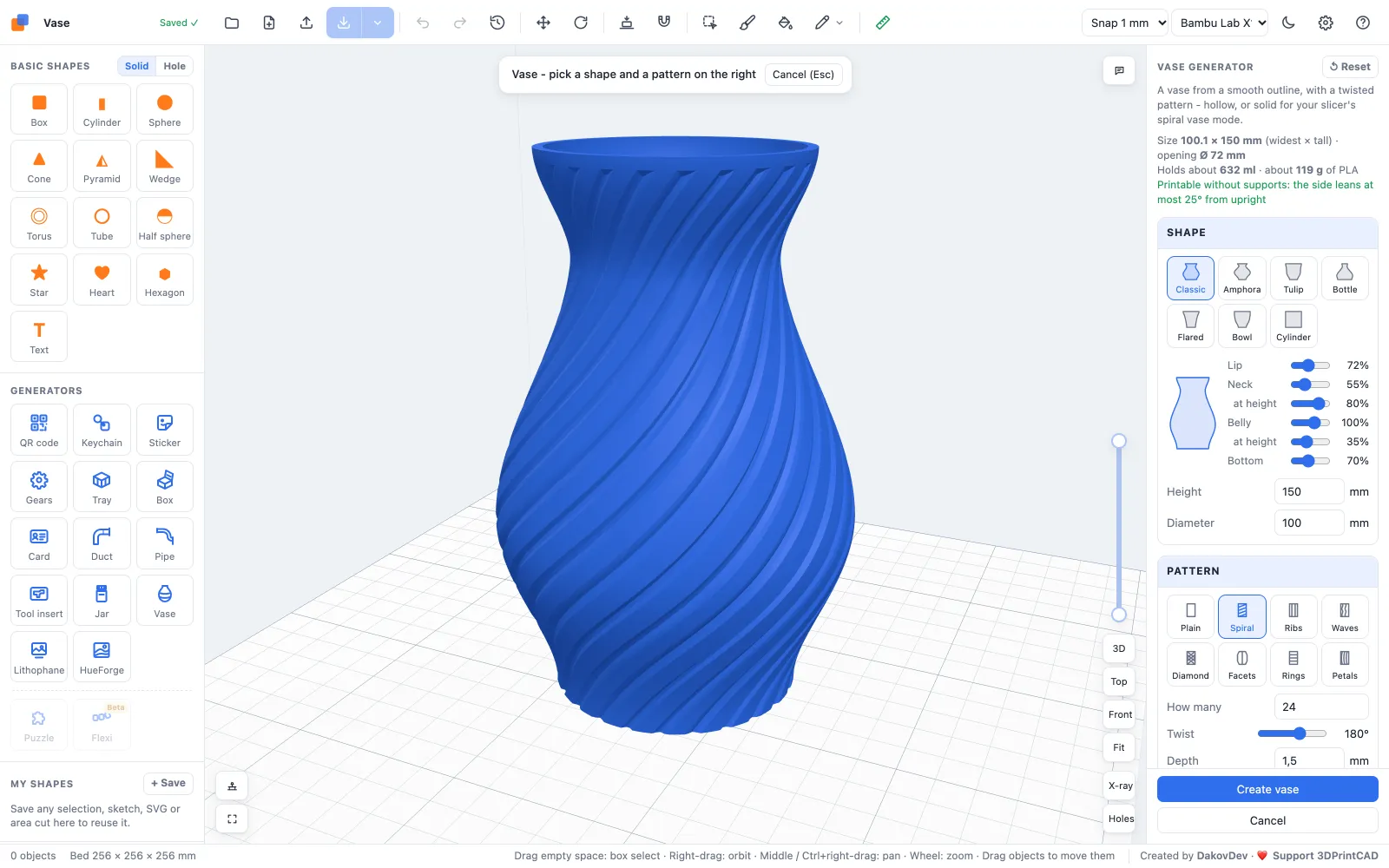This screenshot has height=868, width=1389.
Task: Add a Torus basic shape
Action: (x=39, y=223)
